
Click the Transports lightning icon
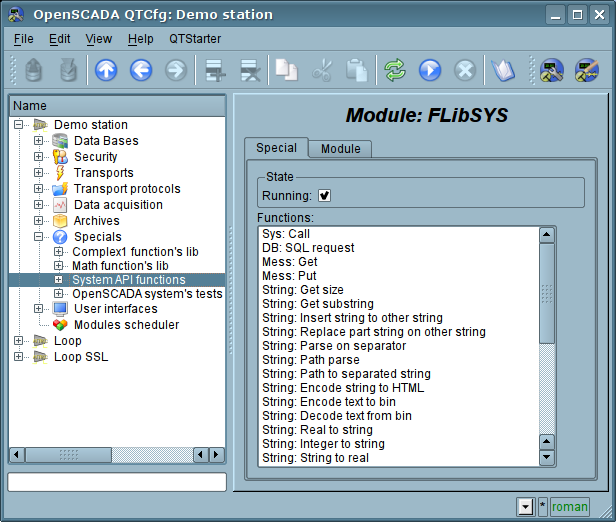[60, 173]
